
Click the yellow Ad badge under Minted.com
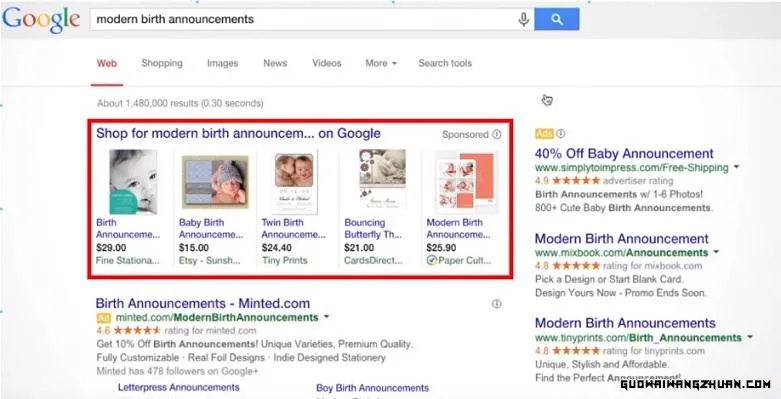[104, 318]
